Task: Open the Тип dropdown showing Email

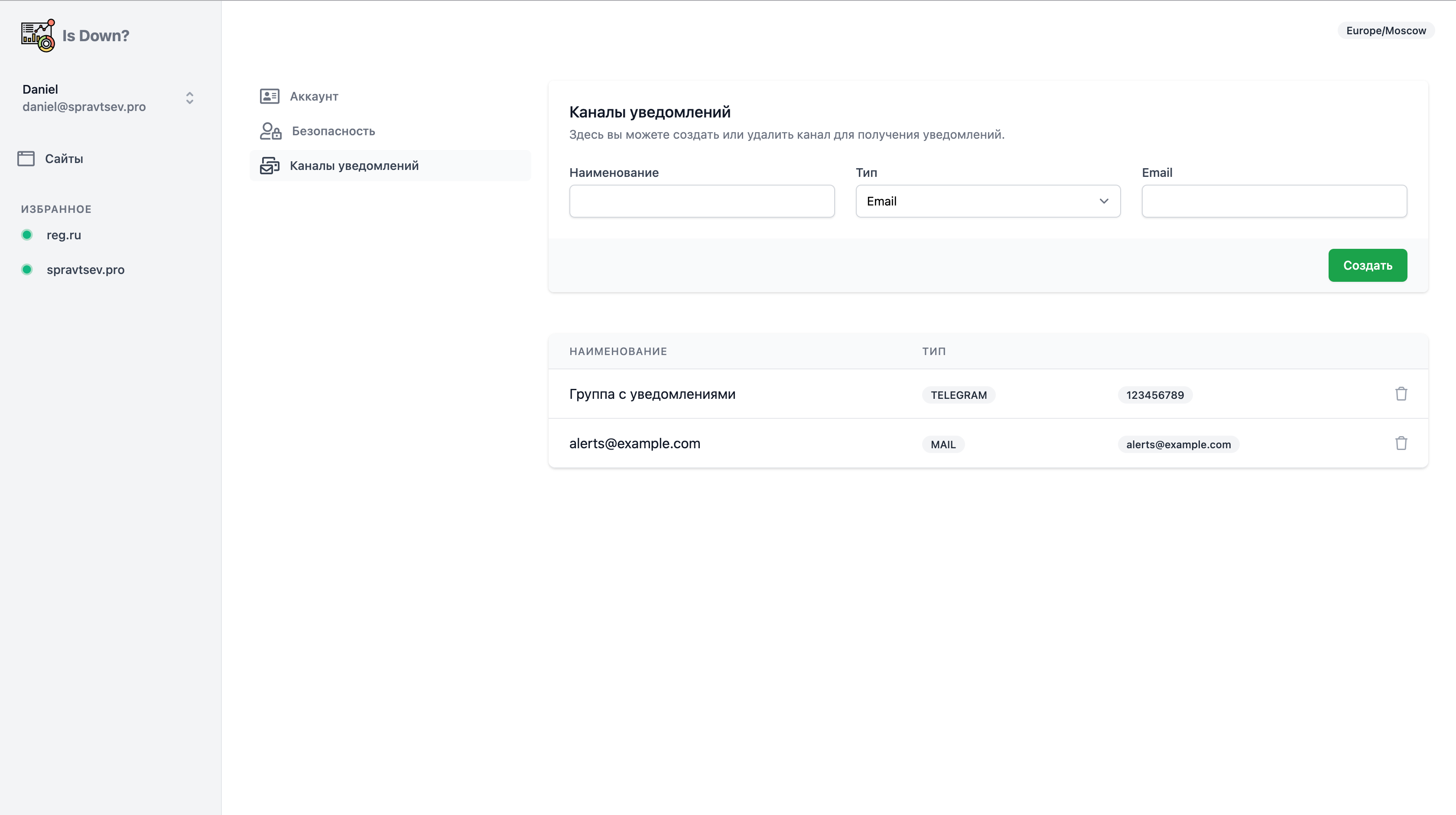Action: (x=988, y=201)
